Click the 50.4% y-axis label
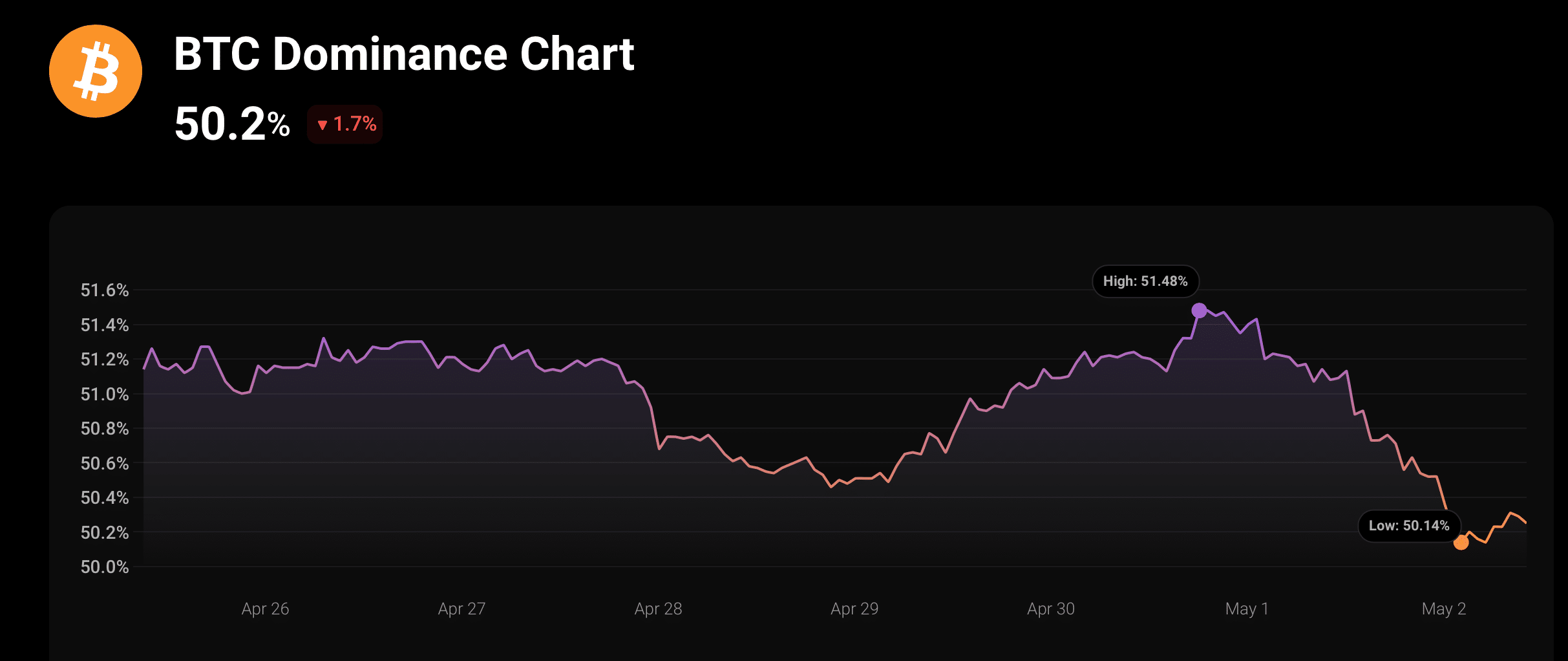The height and width of the screenshot is (661, 1568). tap(105, 497)
